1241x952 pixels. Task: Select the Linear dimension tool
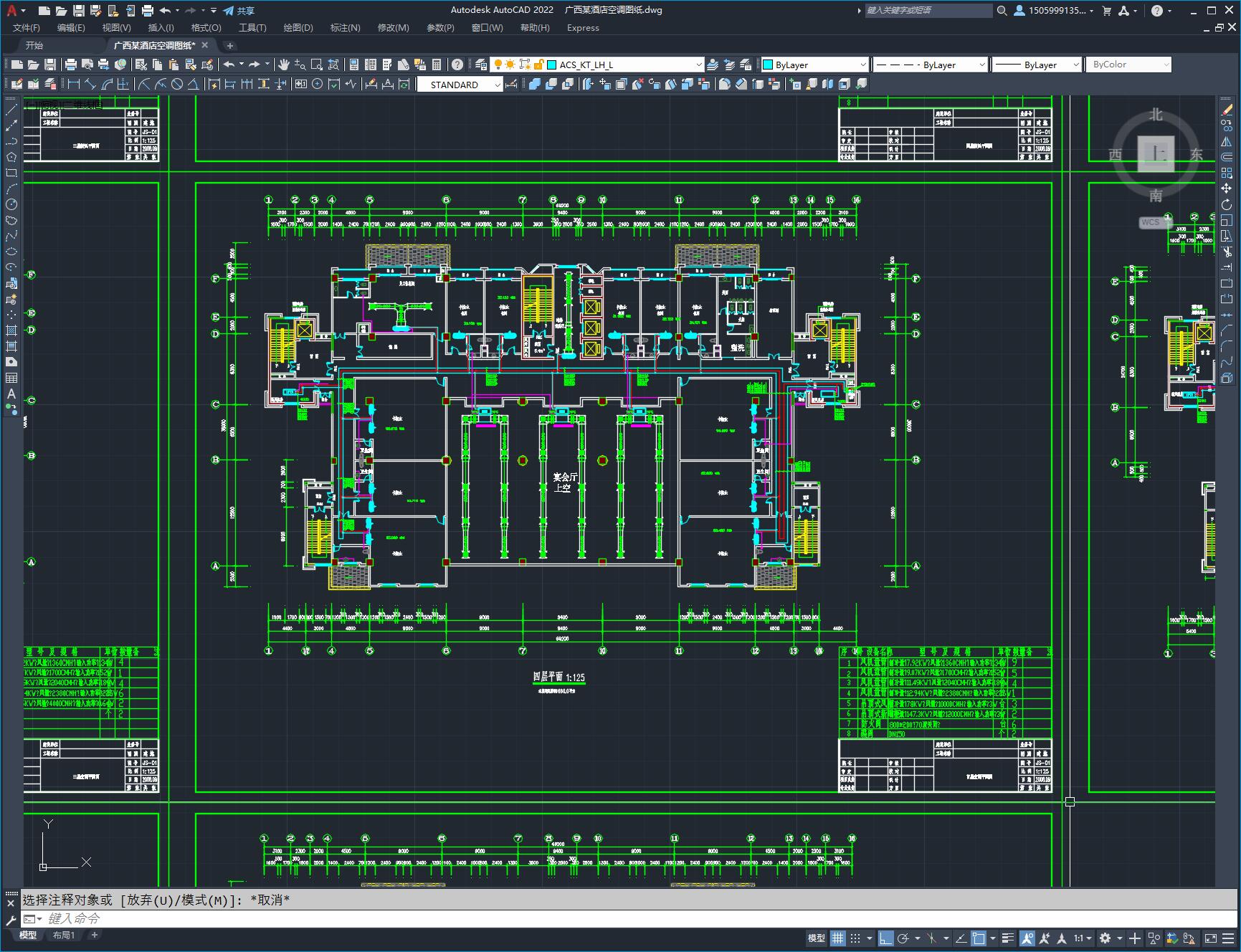pyautogui.click(x=74, y=84)
